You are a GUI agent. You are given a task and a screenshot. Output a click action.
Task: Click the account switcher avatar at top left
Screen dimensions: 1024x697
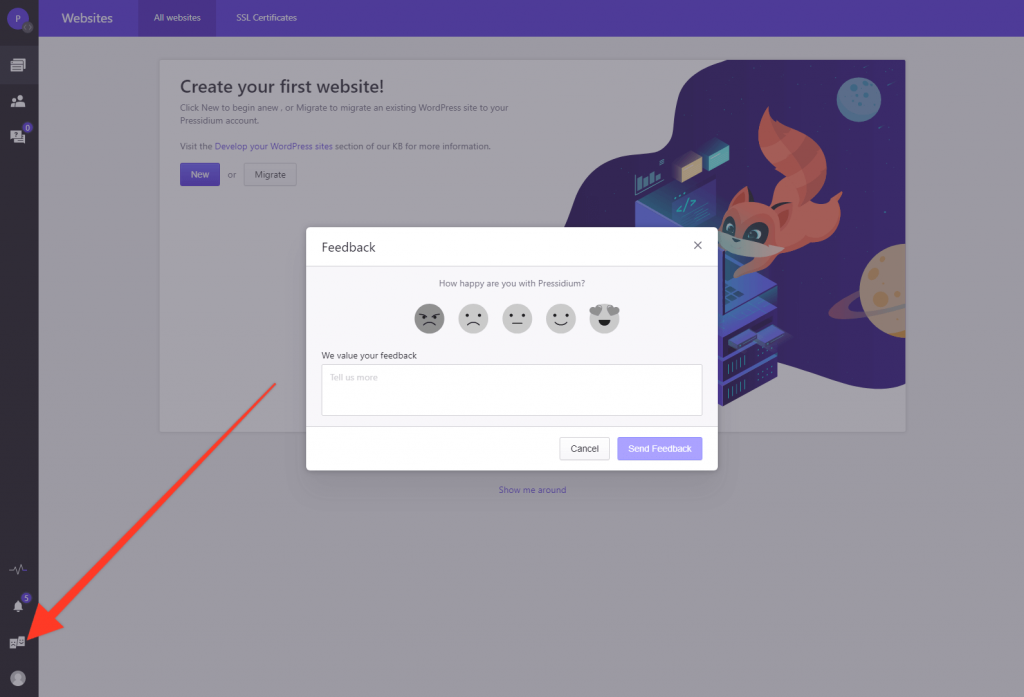coord(18,18)
